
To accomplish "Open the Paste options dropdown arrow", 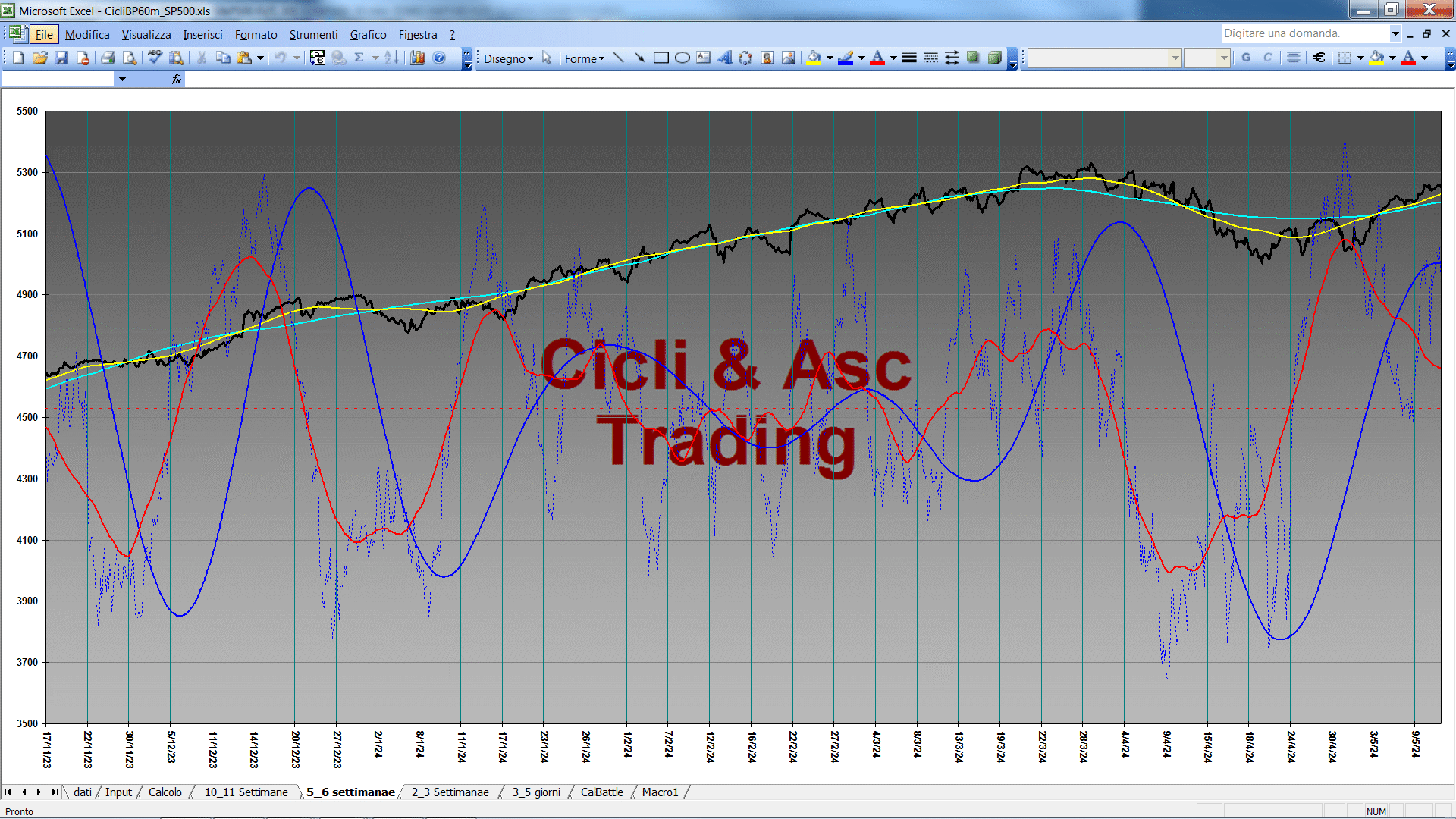I will [260, 58].
